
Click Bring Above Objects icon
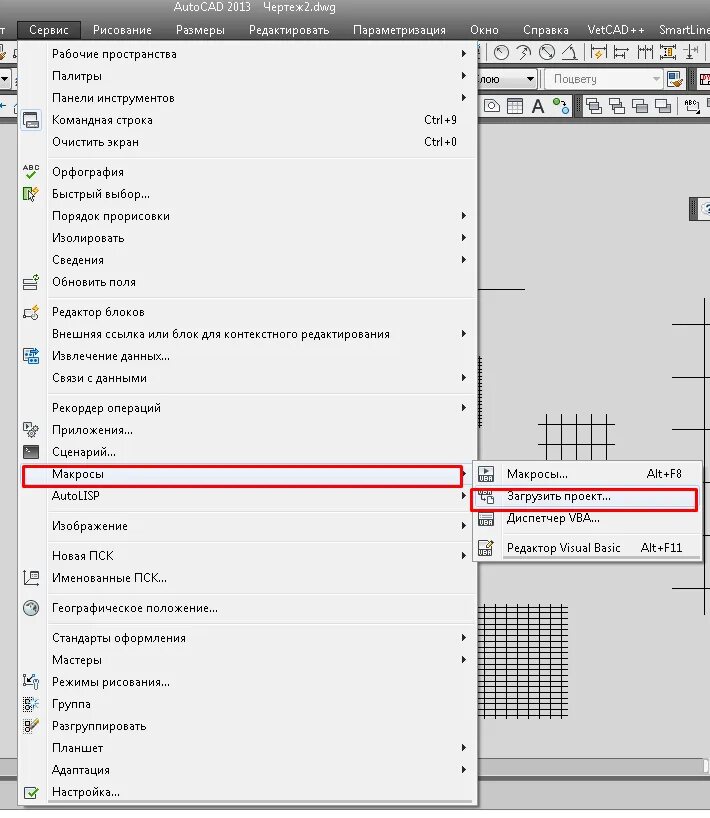coord(640,106)
